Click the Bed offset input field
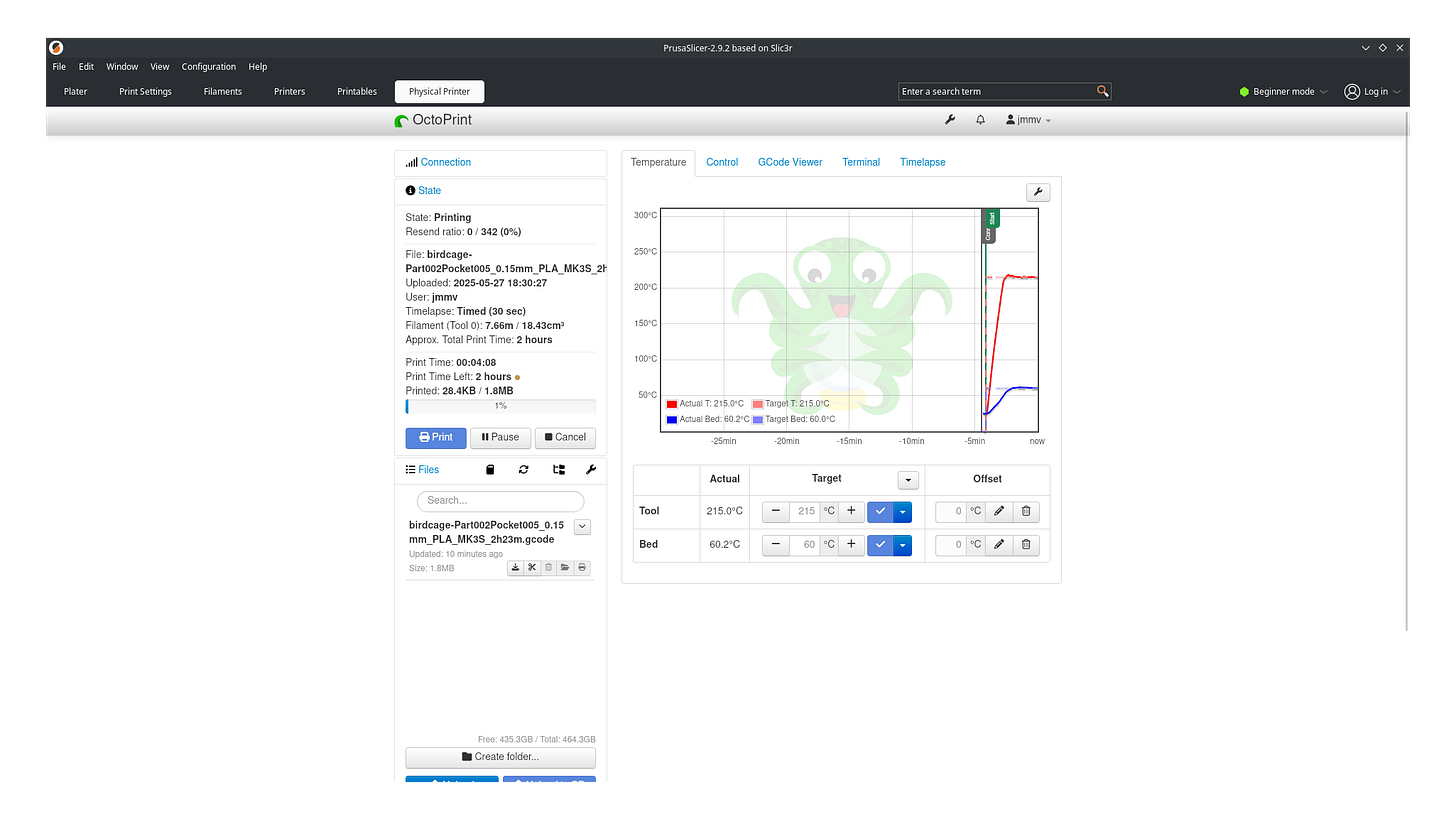Screen dimensions: 1456x837 950,545
